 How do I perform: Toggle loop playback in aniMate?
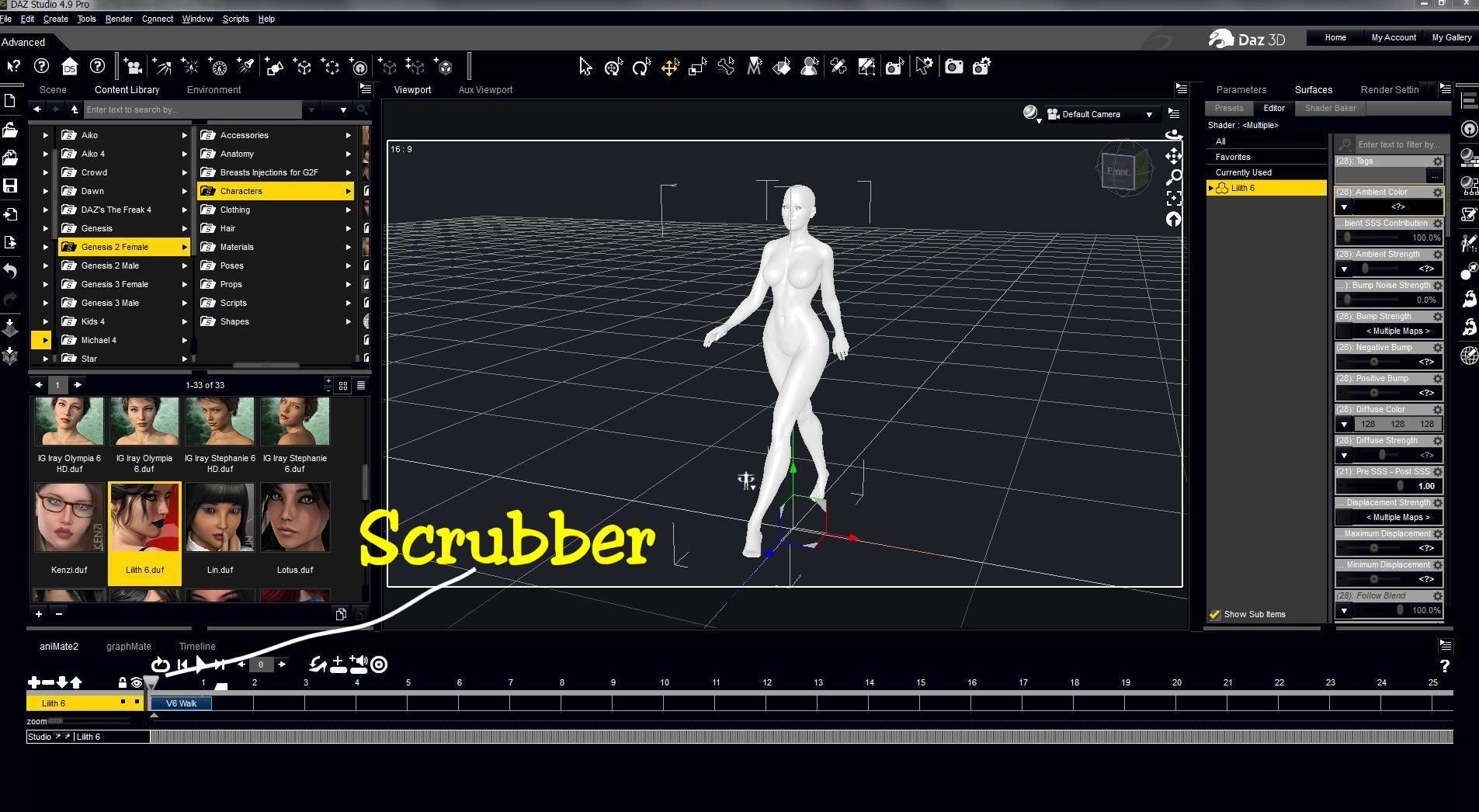[x=160, y=665]
